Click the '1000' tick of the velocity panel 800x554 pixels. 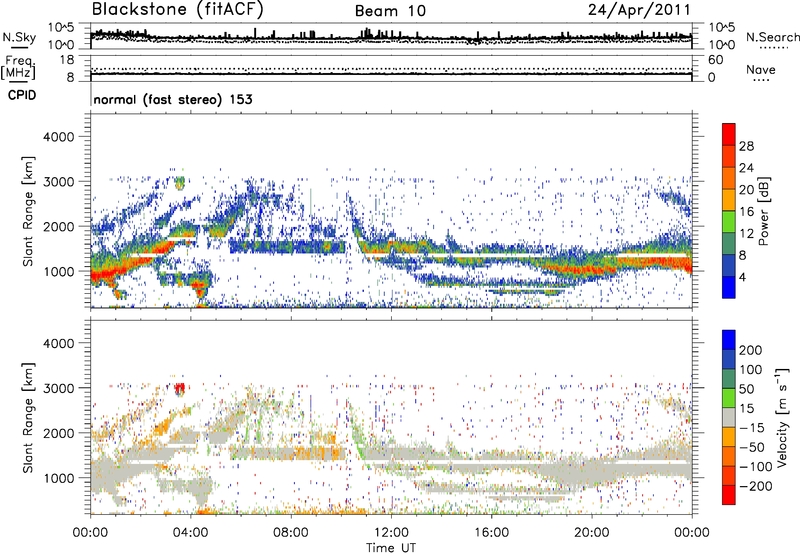[59, 478]
